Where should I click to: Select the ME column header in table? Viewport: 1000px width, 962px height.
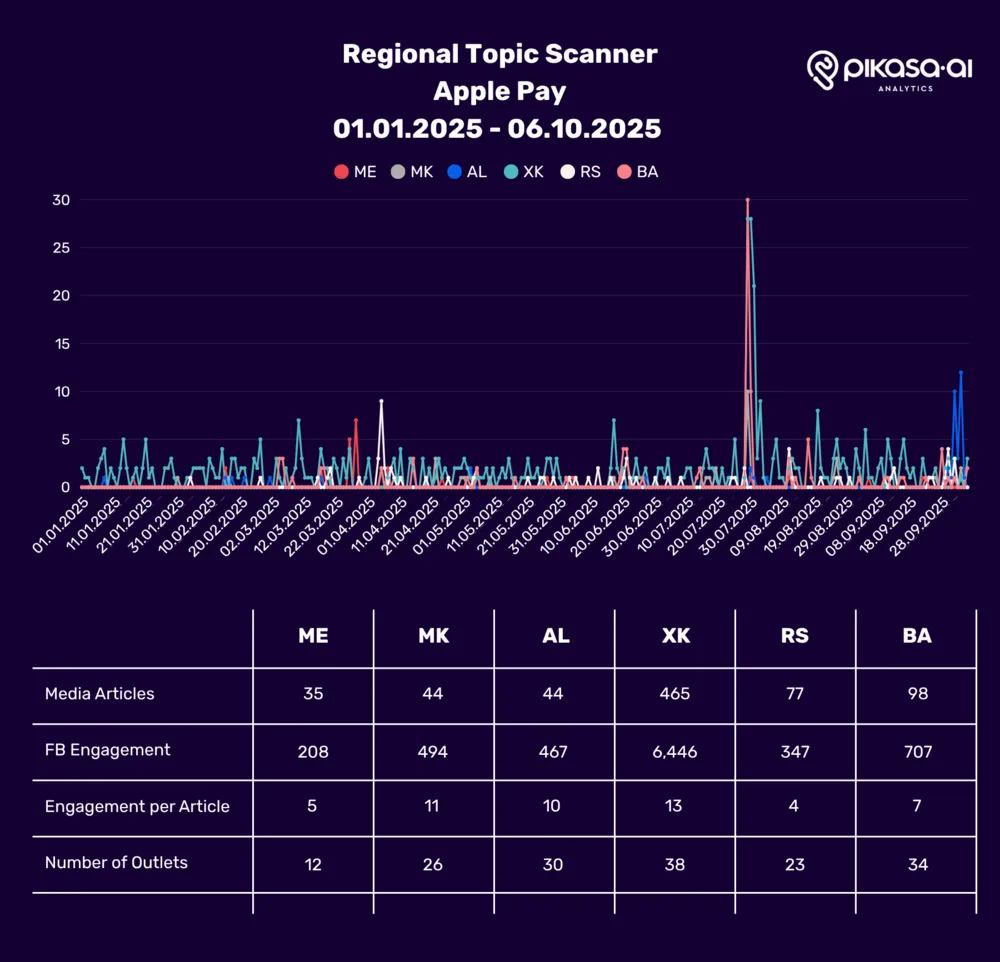pyautogui.click(x=313, y=637)
